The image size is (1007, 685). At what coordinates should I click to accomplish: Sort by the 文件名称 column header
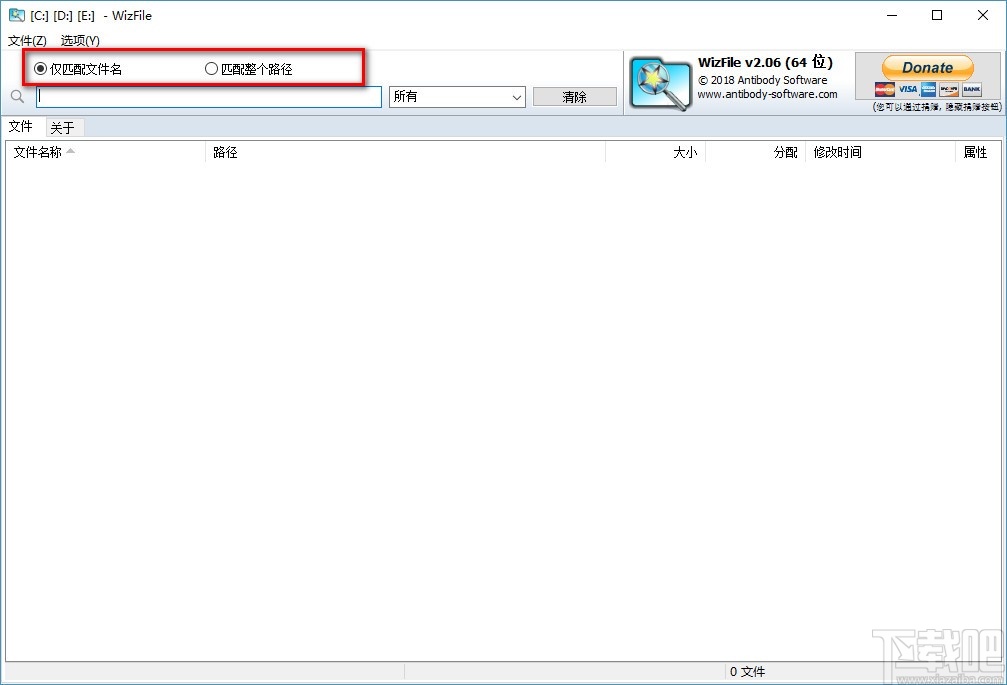(x=105, y=152)
